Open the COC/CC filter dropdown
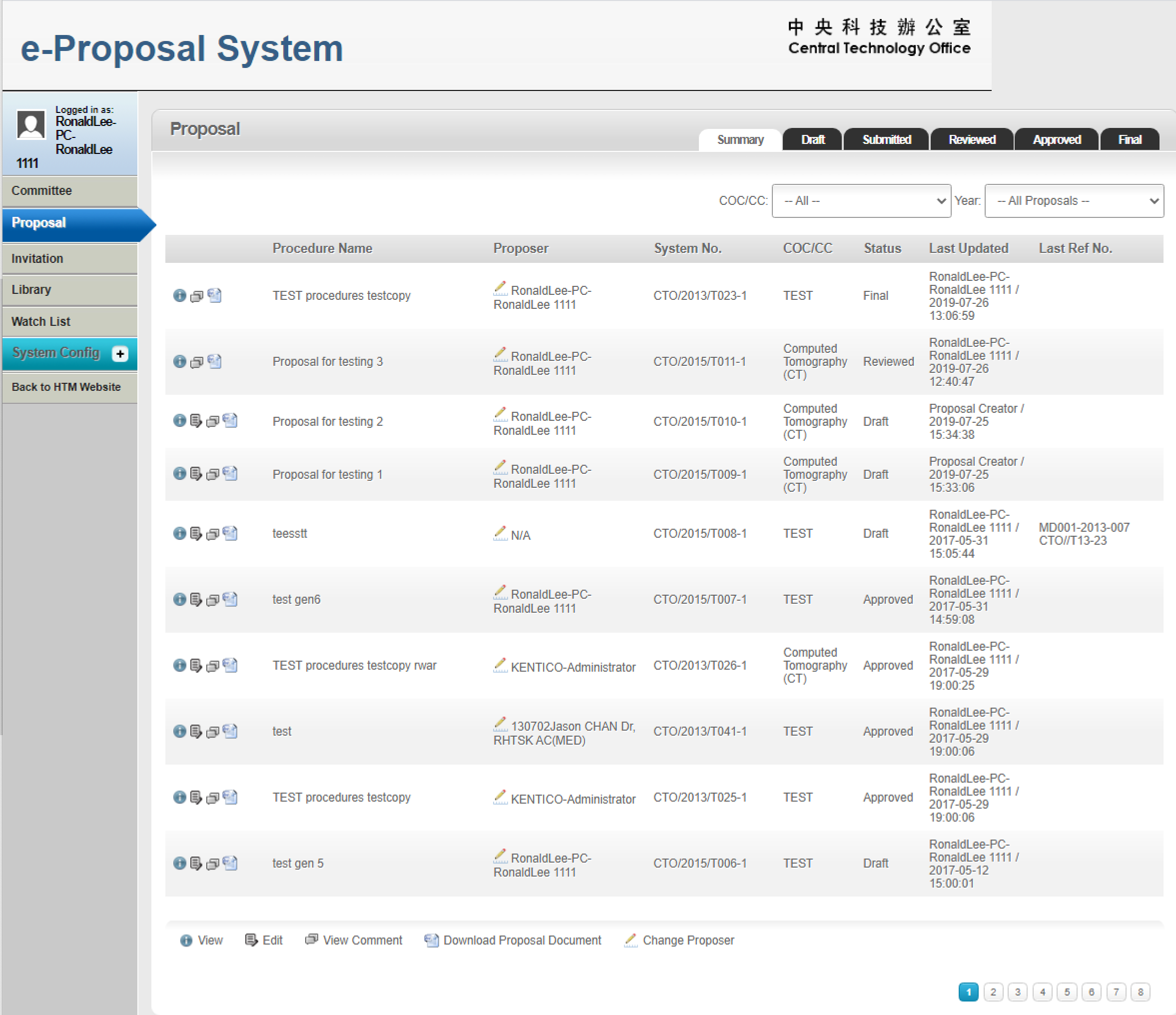 861,200
